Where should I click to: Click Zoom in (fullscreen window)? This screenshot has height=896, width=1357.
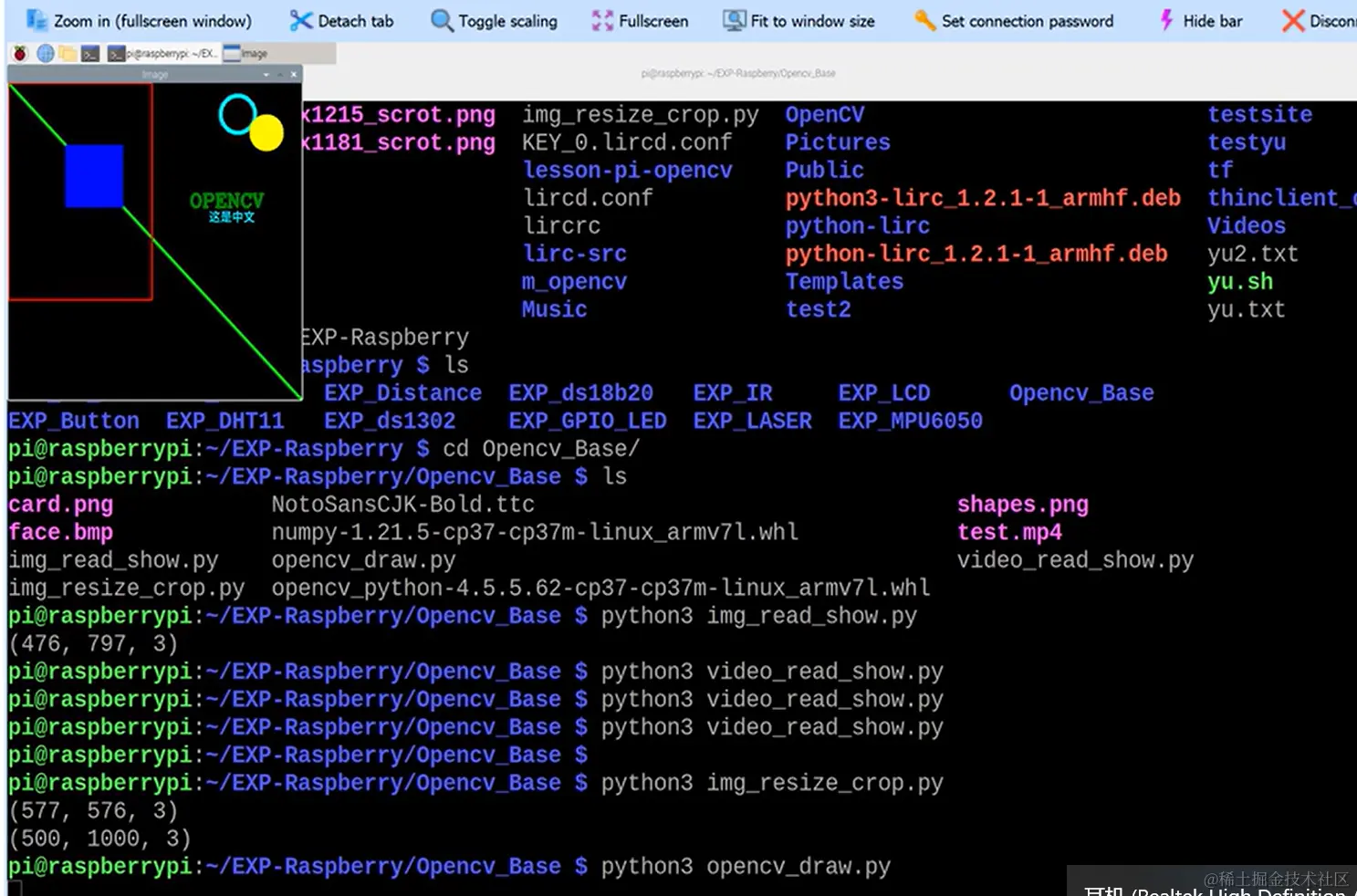(139, 20)
